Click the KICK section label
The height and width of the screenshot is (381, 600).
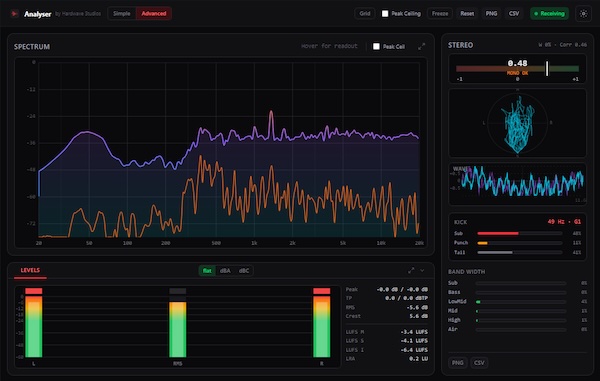pyautogui.click(x=460, y=222)
